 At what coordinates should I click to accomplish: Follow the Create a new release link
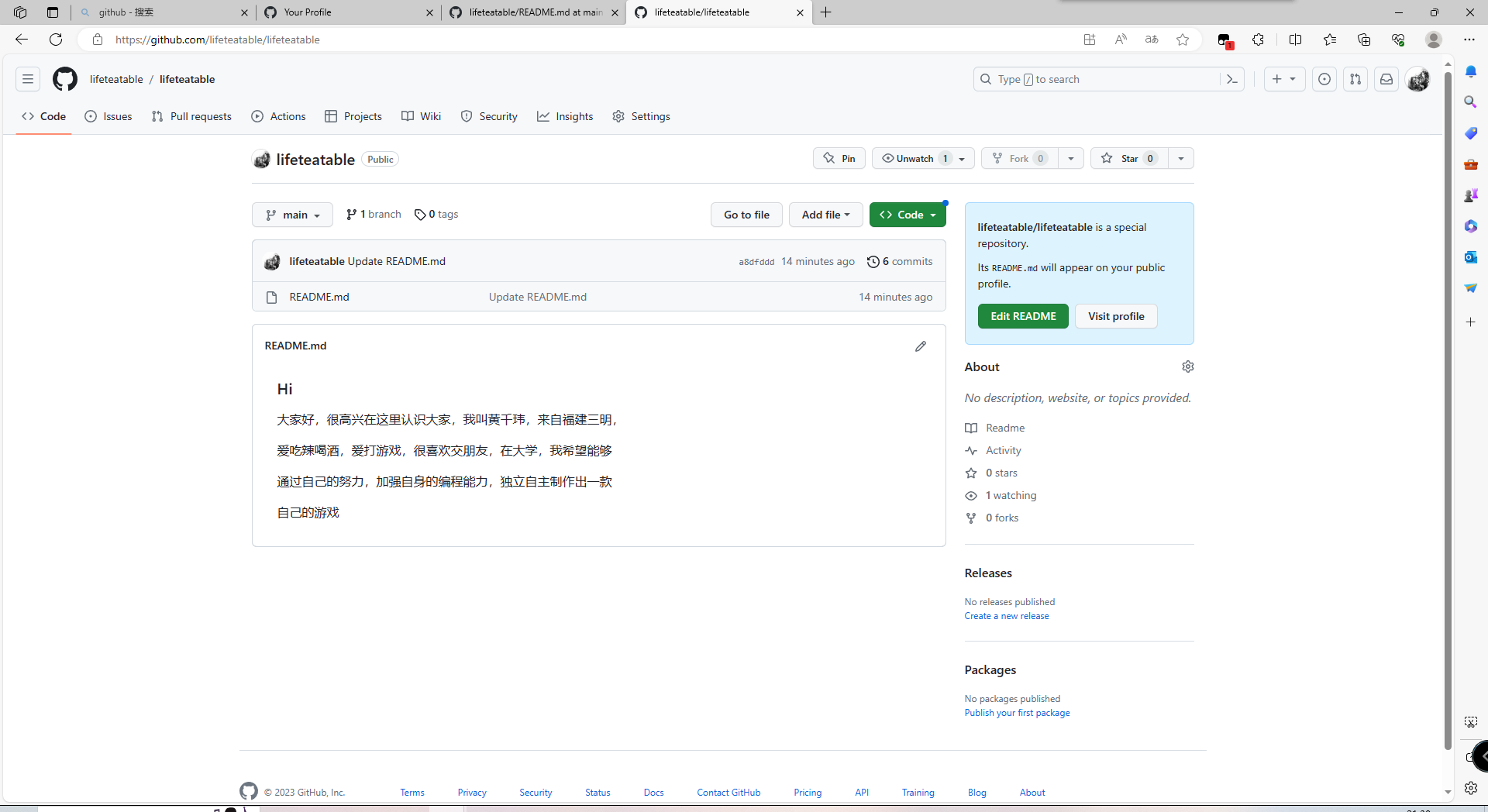[x=1006, y=615]
